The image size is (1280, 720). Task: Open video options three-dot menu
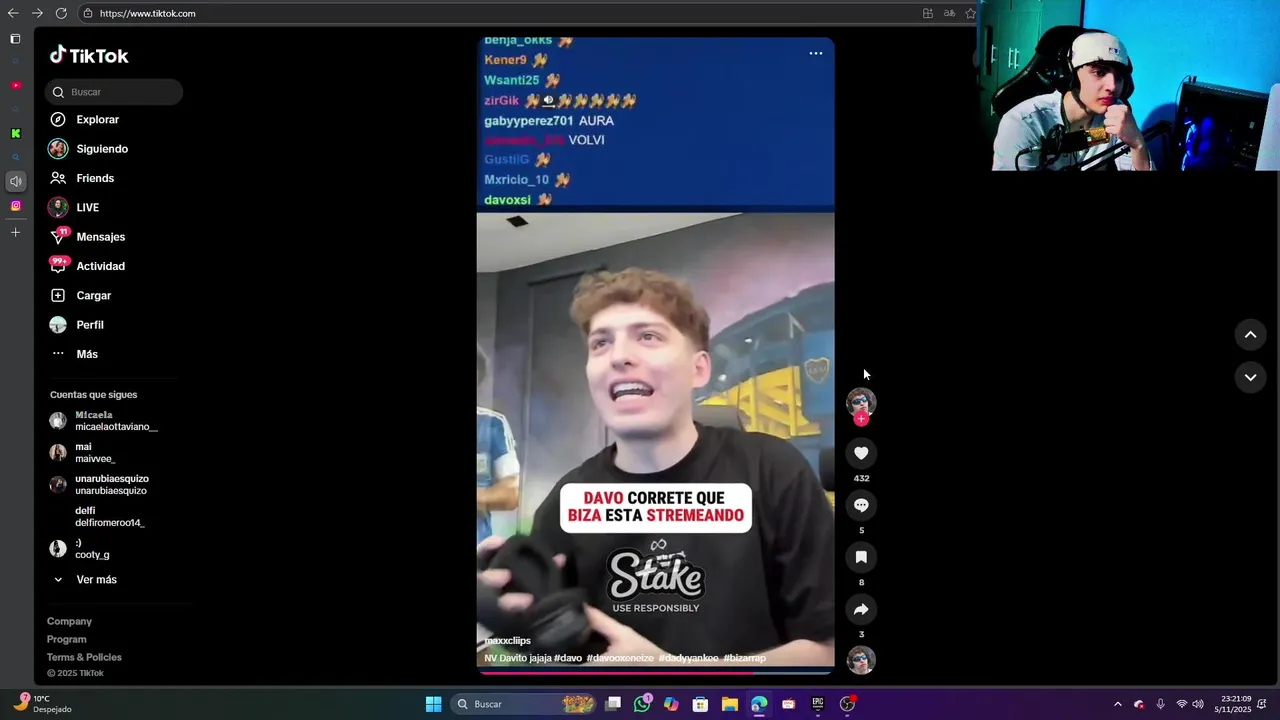[x=816, y=53]
